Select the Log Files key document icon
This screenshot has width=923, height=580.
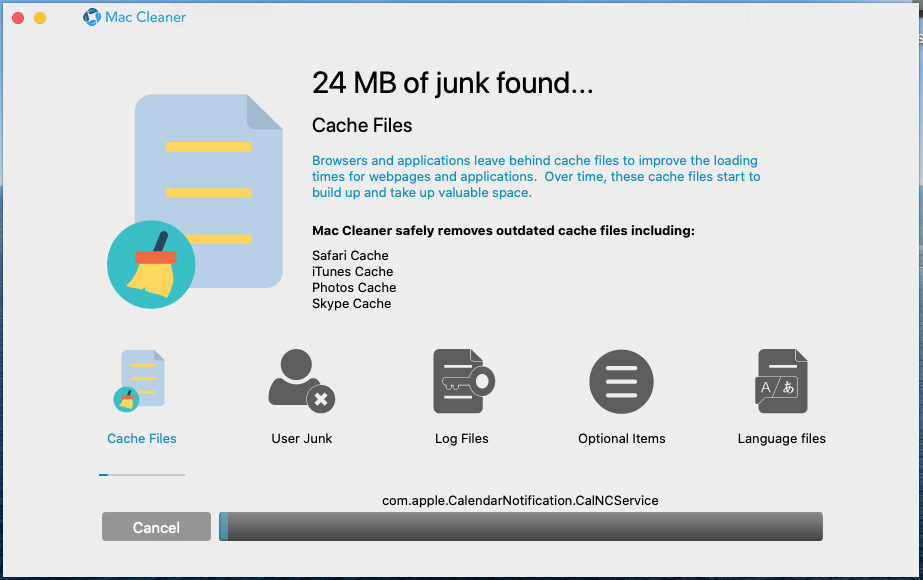tap(463, 381)
